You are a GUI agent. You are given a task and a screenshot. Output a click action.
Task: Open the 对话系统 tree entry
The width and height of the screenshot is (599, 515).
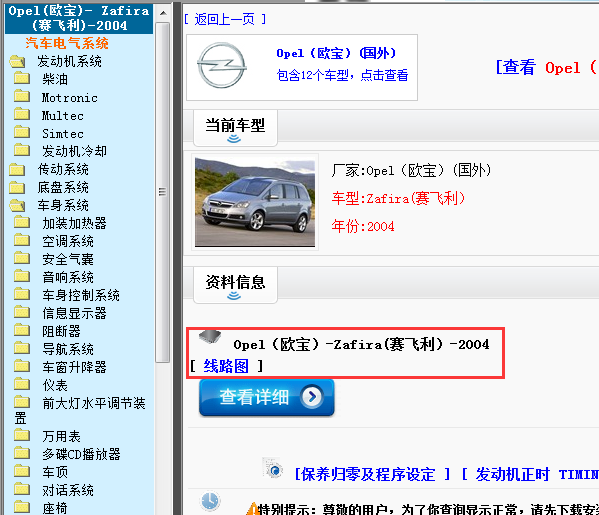pyautogui.click(x=68, y=490)
